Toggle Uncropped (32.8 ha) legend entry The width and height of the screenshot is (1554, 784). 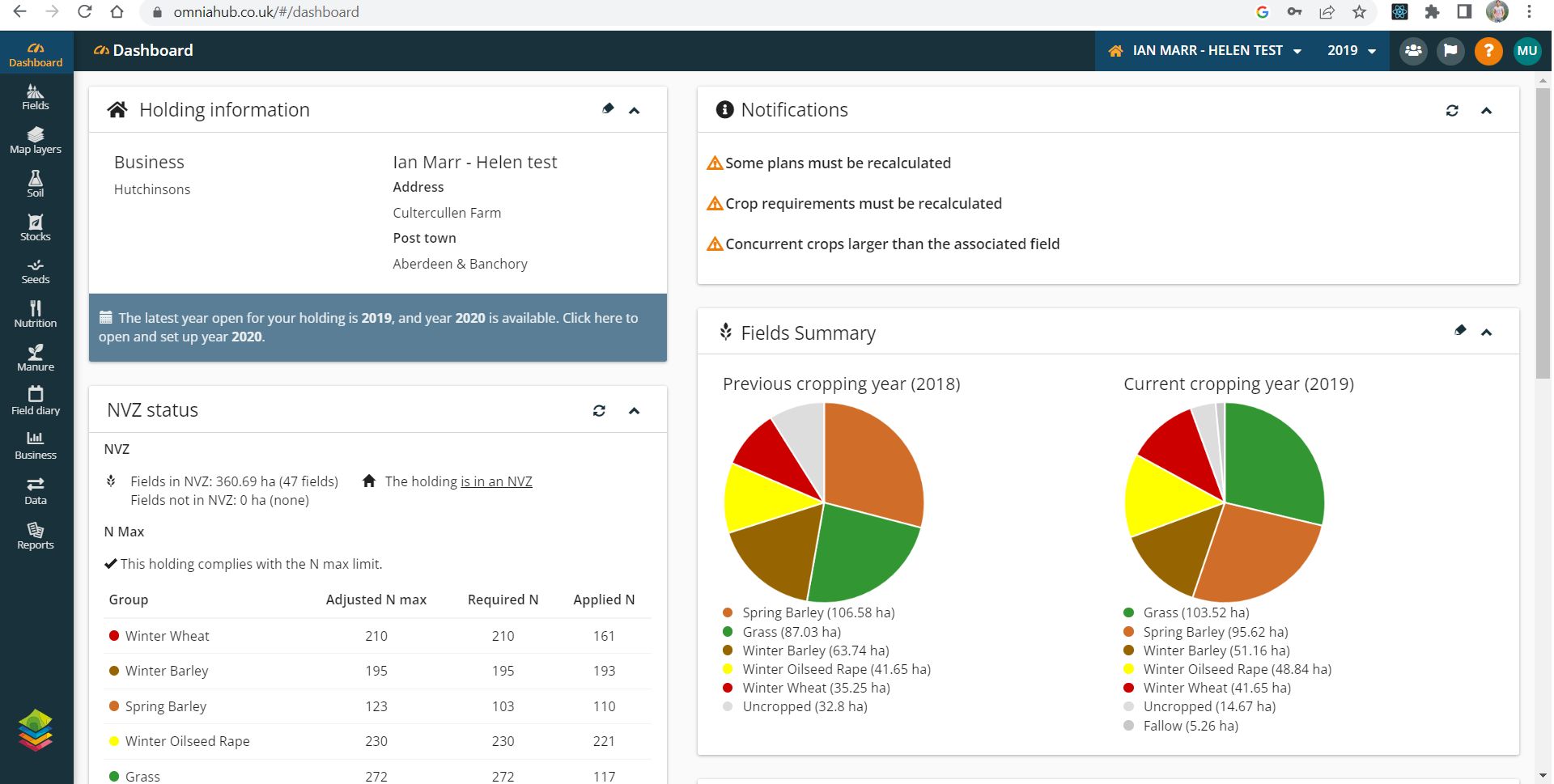coord(795,706)
